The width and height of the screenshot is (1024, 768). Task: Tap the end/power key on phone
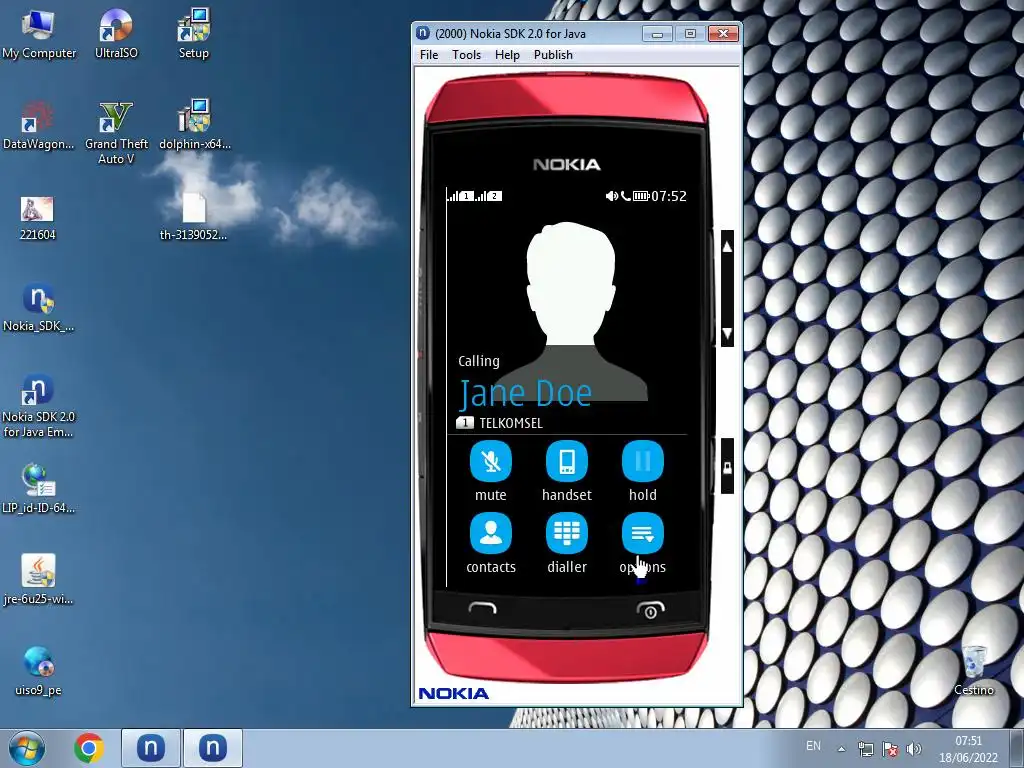650,610
